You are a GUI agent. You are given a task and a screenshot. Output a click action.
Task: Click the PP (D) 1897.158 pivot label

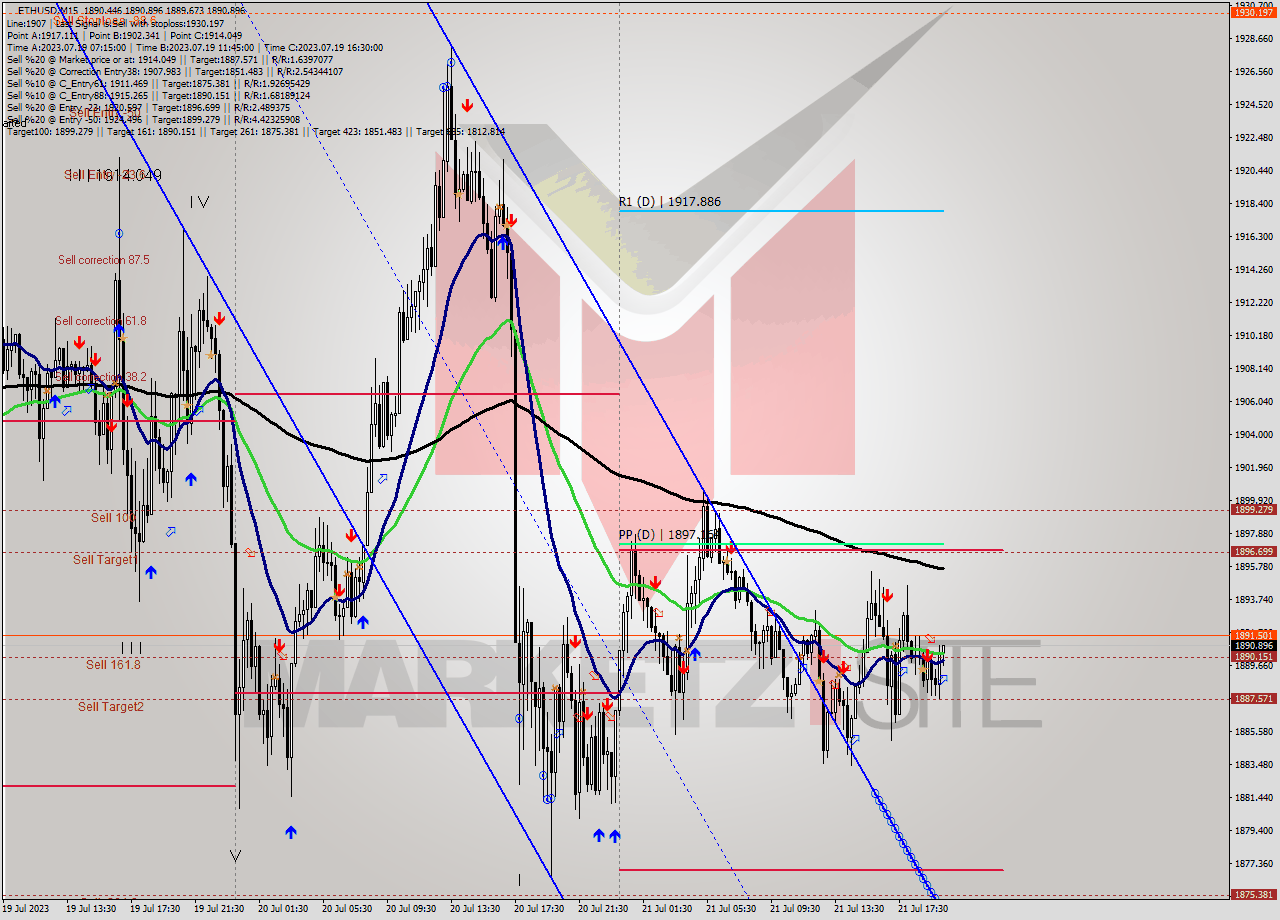(669, 535)
